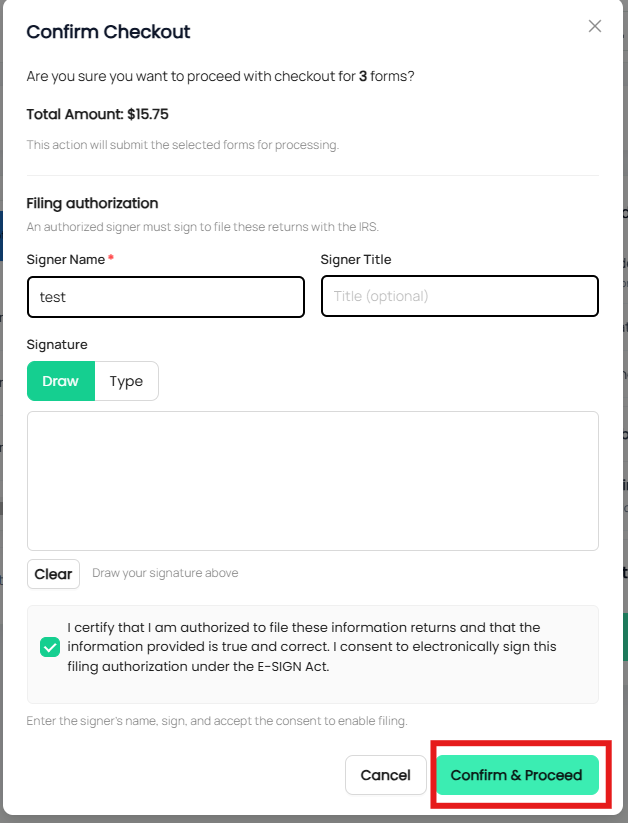Click the Confirm Checkout heading
Image resolution: width=628 pixels, height=823 pixels.
[108, 31]
